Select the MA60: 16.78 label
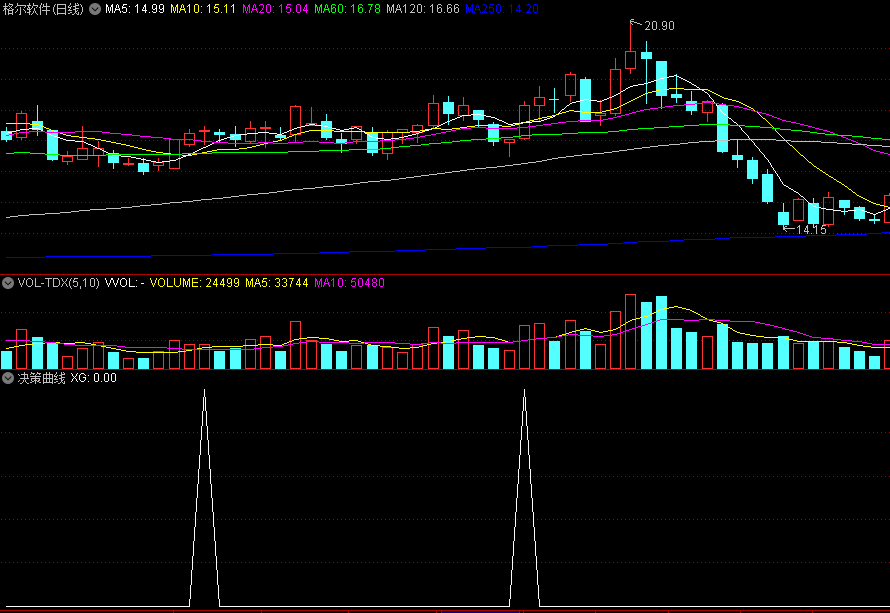890x613 pixels. pos(347,9)
